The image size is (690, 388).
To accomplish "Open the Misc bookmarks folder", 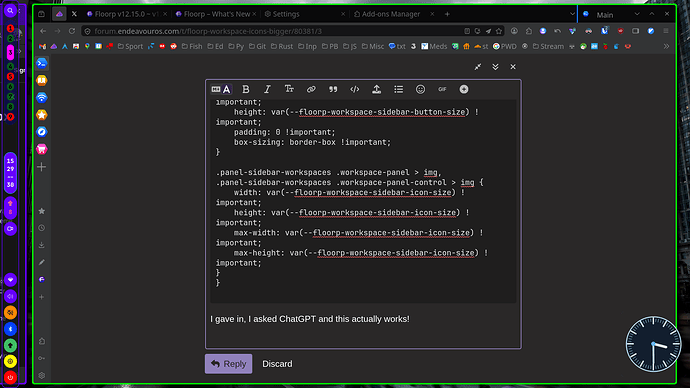I will [373, 46].
